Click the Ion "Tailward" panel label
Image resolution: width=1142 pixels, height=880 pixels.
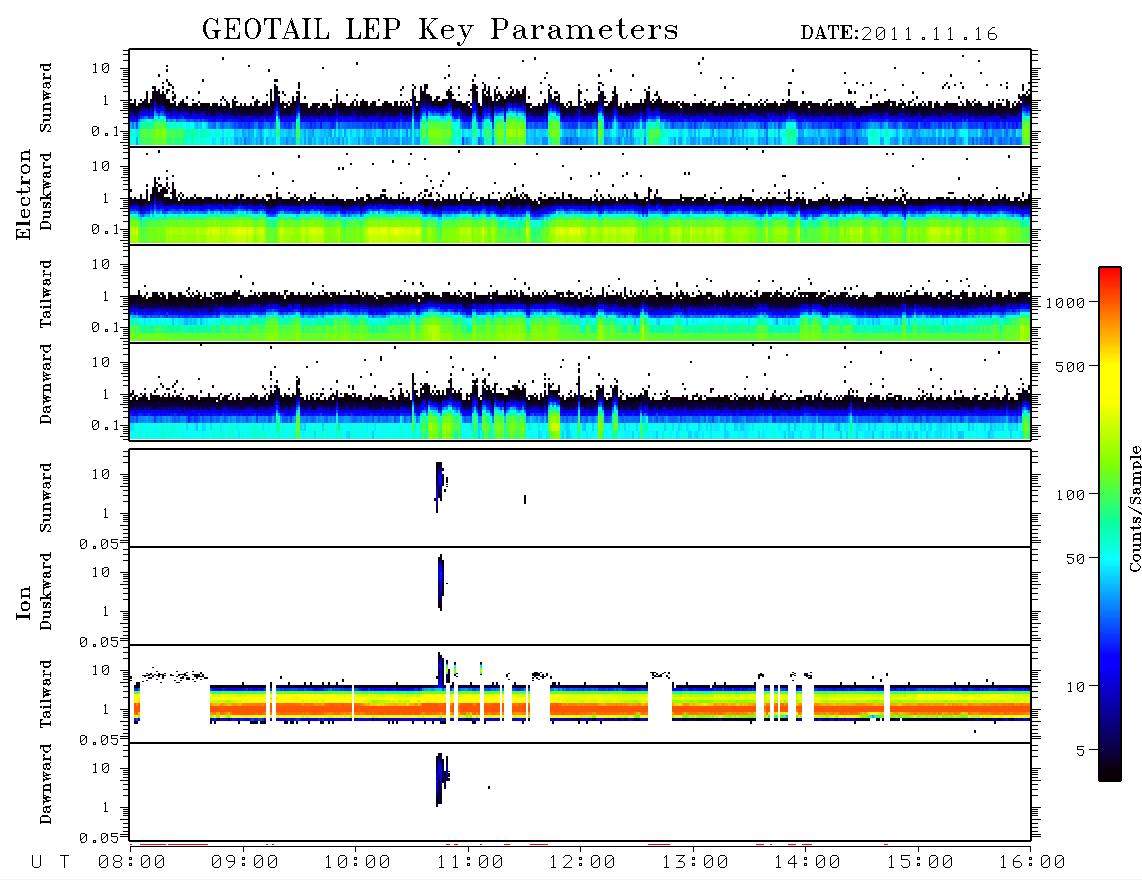click(x=46, y=694)
